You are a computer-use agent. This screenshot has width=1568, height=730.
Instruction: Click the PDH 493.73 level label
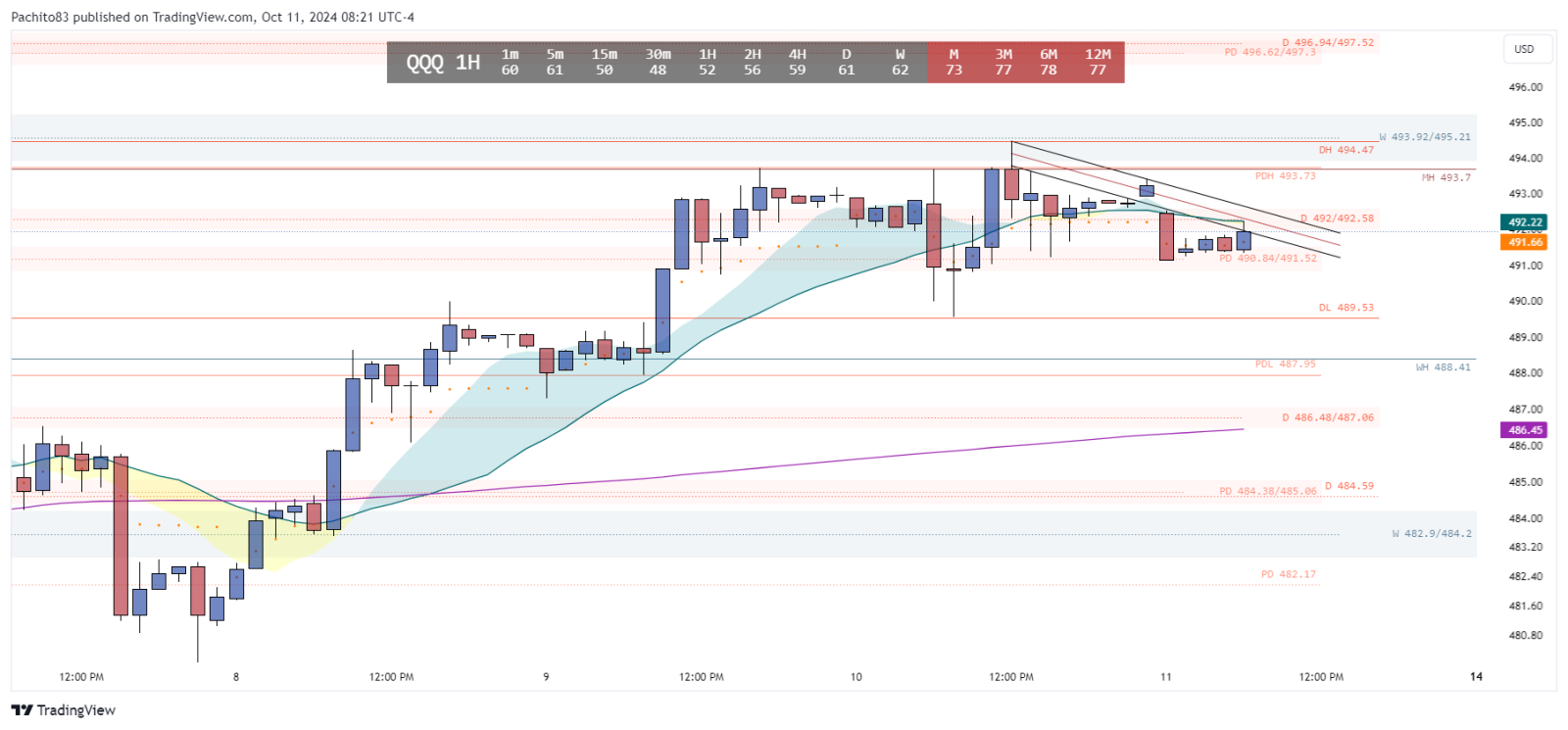tap(1285, 176)
